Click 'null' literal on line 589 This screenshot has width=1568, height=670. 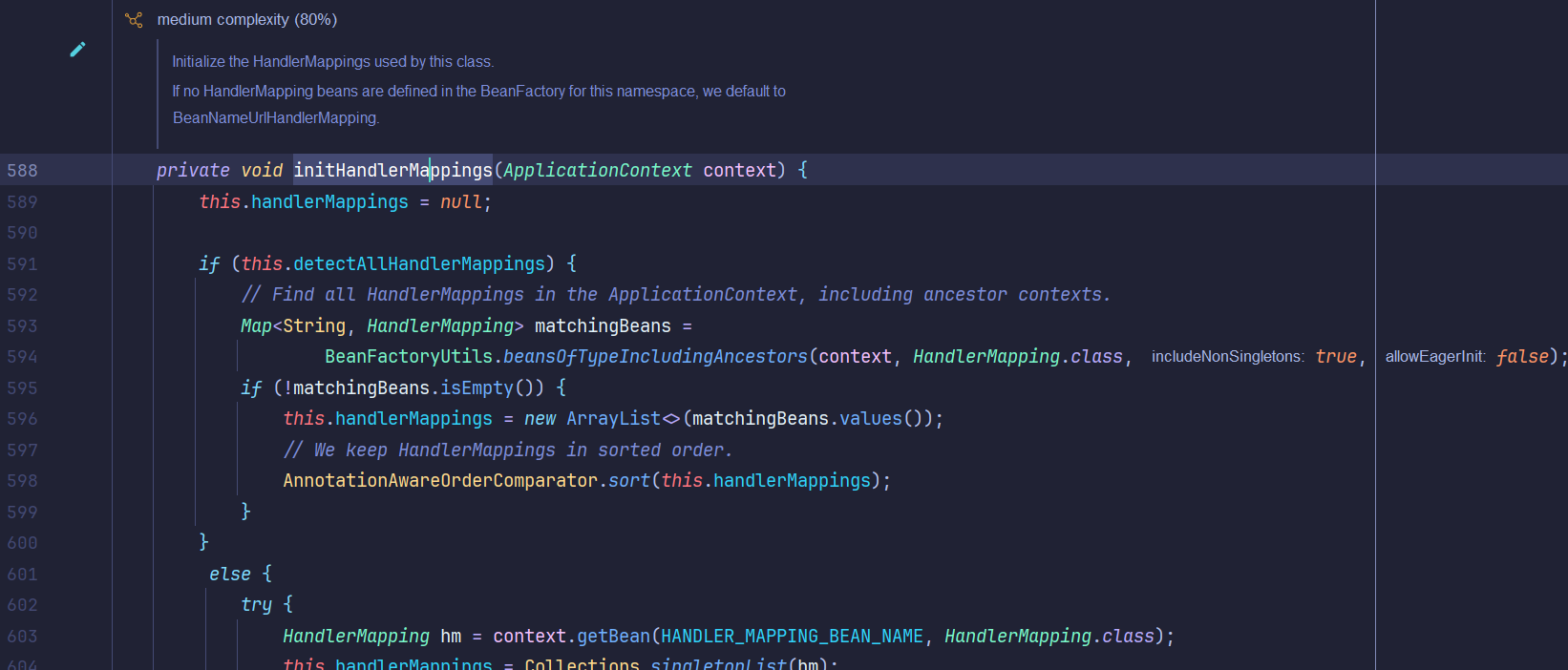point(461,201)
